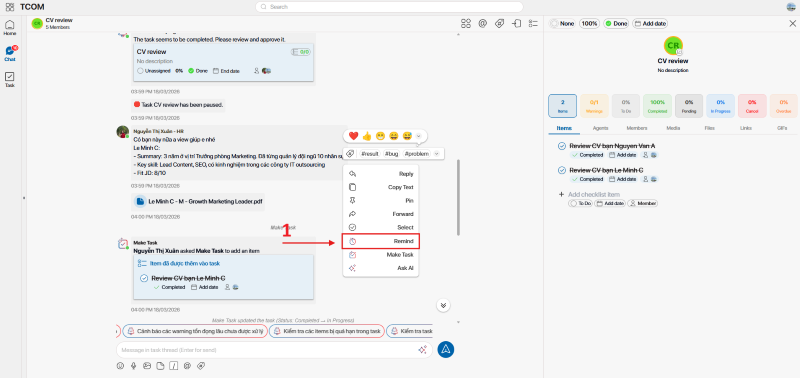Choose Select from the context menu
This screenshot has width=800, height=378.
381,228
